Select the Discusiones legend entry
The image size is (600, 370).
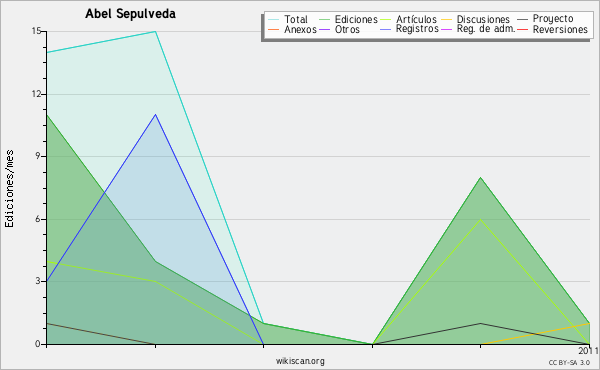[483, 19]
